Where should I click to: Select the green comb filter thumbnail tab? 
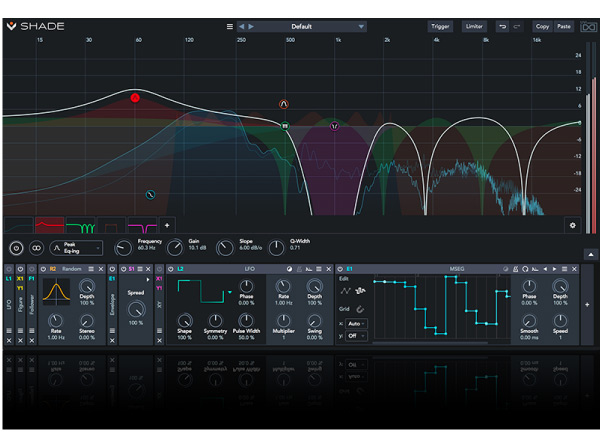point(80,225)
